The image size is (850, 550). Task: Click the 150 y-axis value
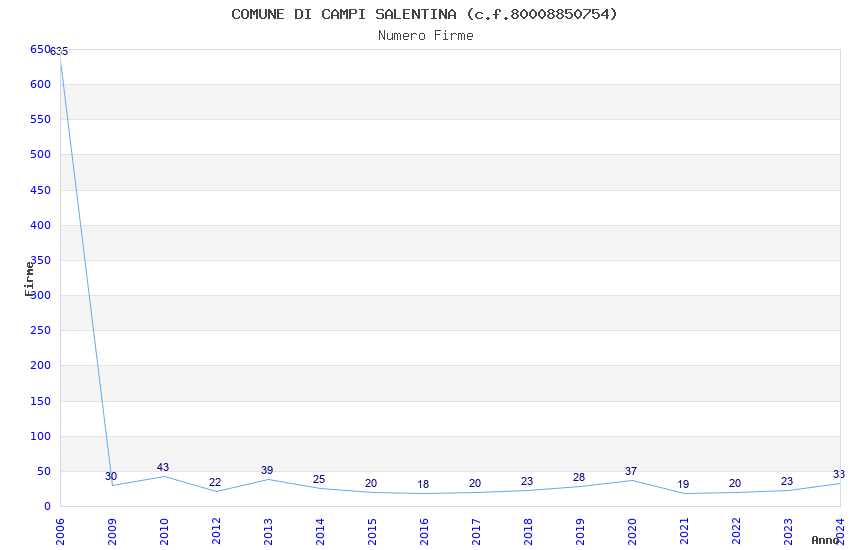(40, 401)
